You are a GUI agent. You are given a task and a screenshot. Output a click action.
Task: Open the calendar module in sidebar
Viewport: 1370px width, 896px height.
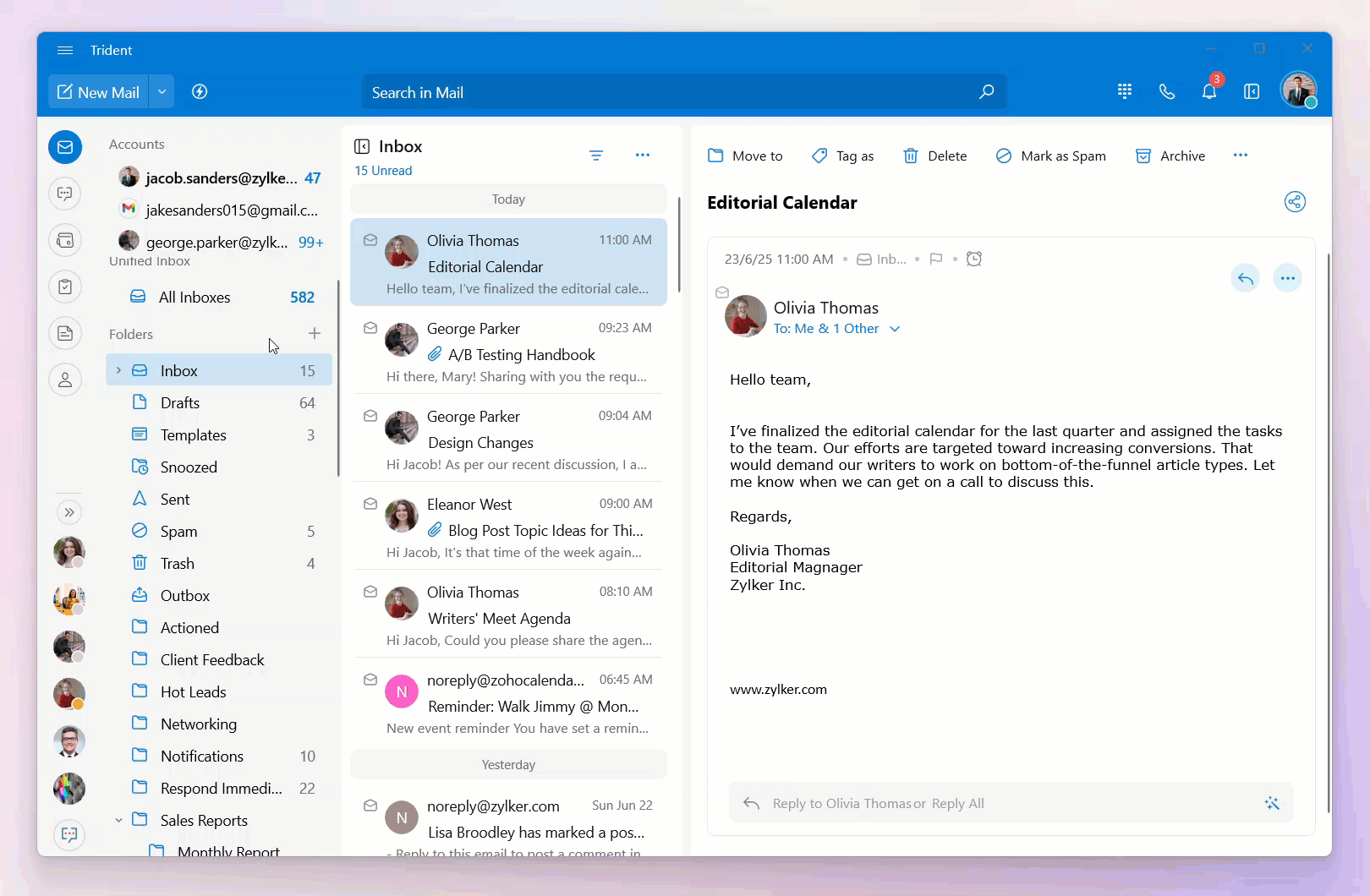pyautogui.click(x=65, y=240)
